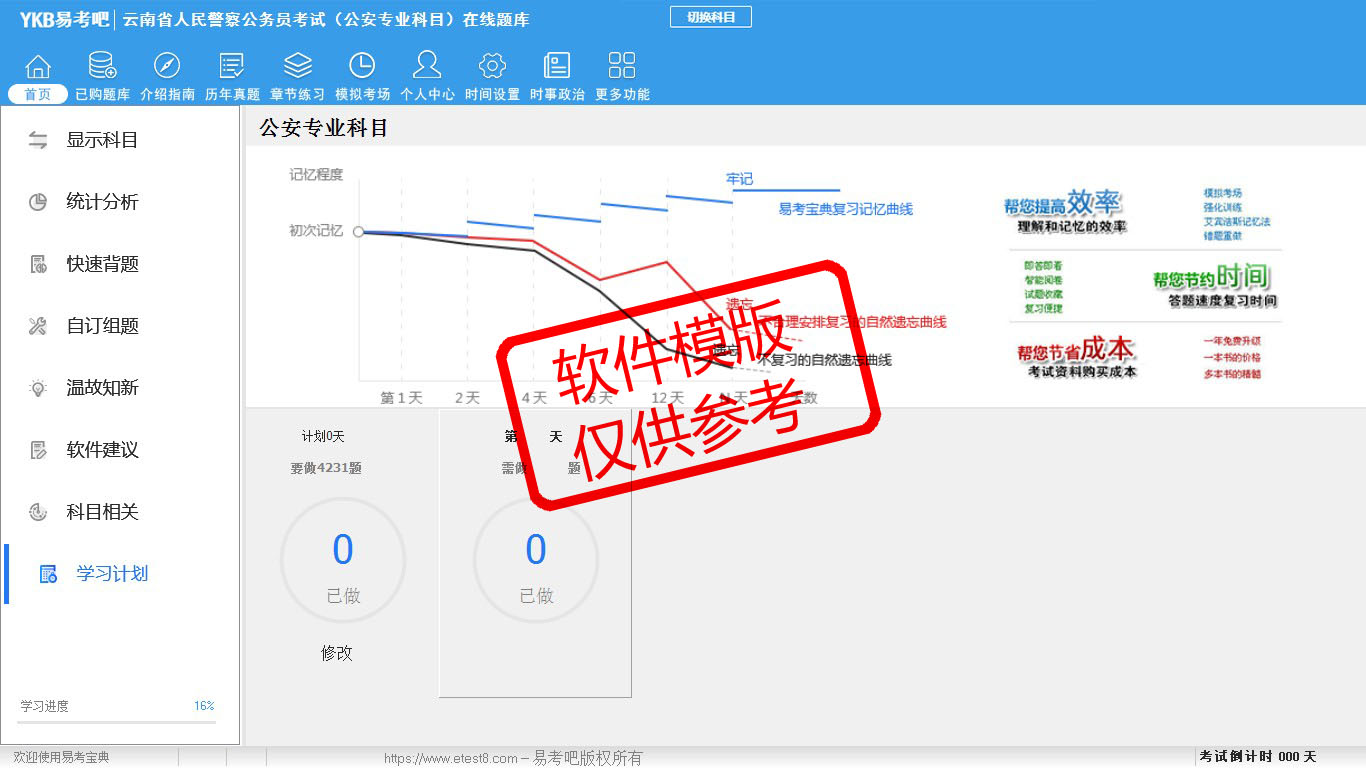Click the 首页 home icon
This screenshot has width=1366, height=768.
coord(38,67)
